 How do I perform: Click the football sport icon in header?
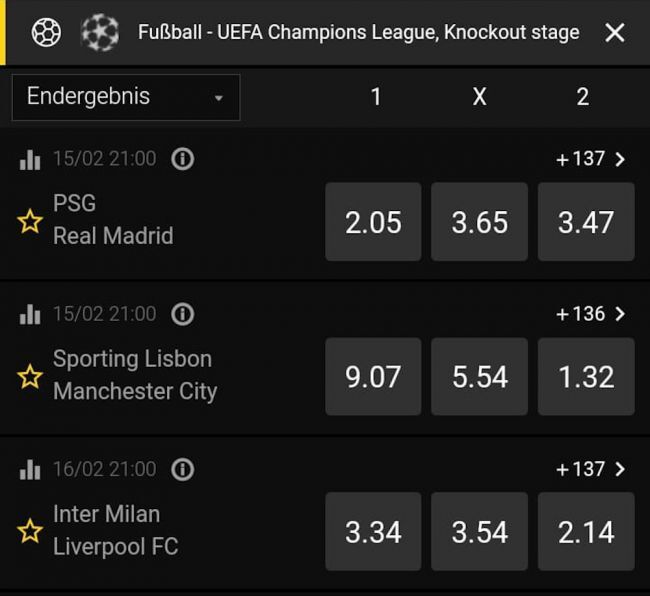(x=46, y=32)
